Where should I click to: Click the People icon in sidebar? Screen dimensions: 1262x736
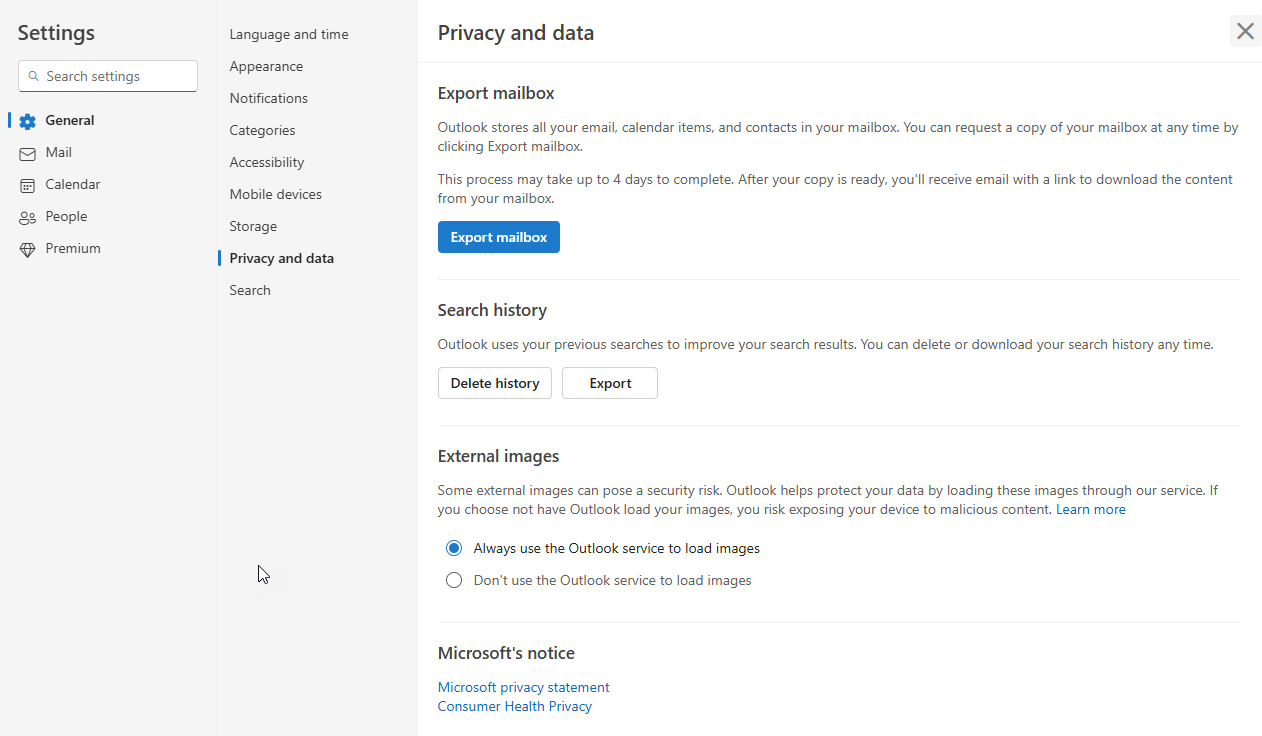coord(27,217)
